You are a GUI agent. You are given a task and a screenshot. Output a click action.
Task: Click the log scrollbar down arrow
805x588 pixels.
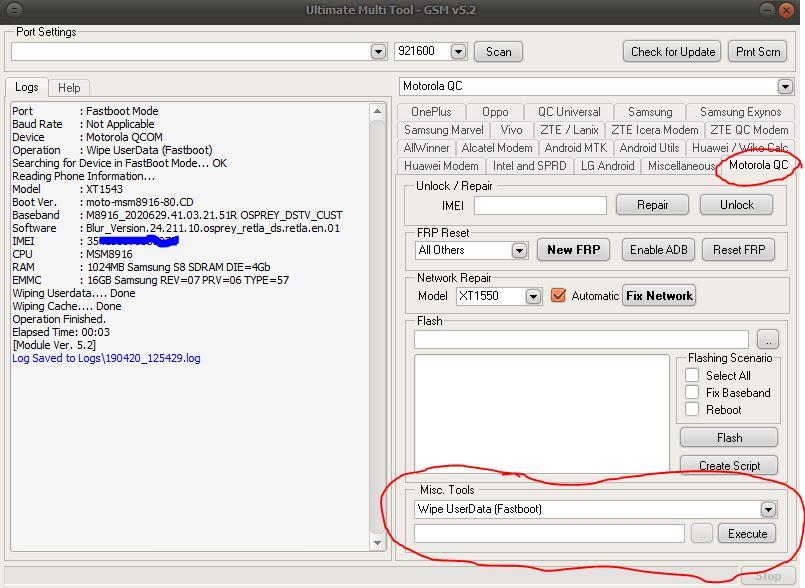pos(377,543)
